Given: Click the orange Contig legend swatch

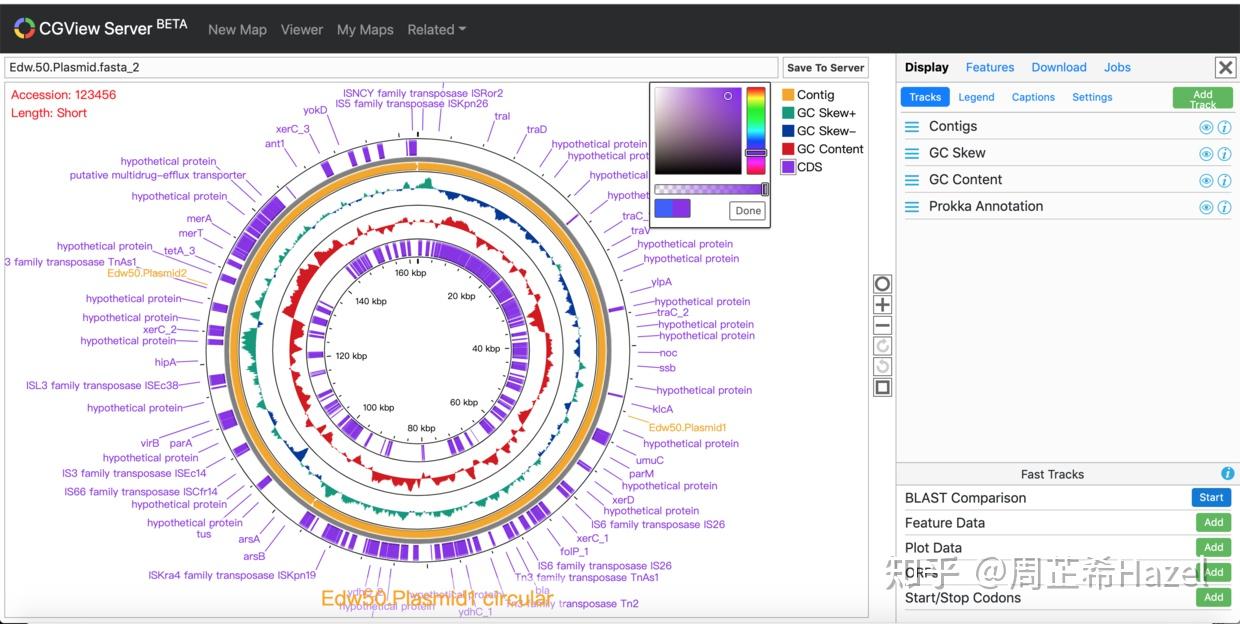Looking at the screenshot, I should tap(788, 95).
